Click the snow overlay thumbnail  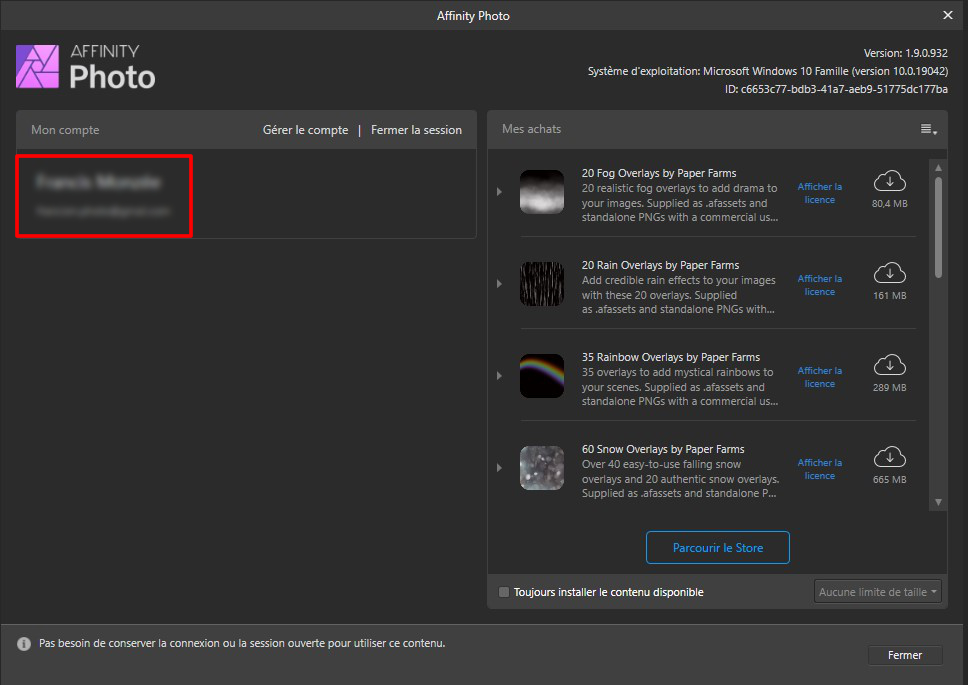tap(542, 468)
